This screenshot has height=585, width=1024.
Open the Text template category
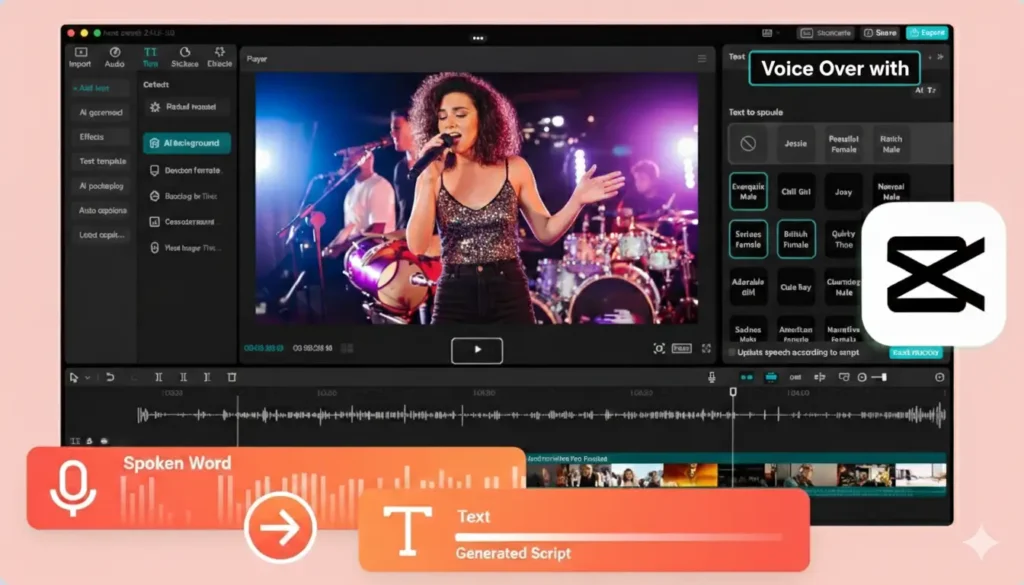tap(101, 161)
